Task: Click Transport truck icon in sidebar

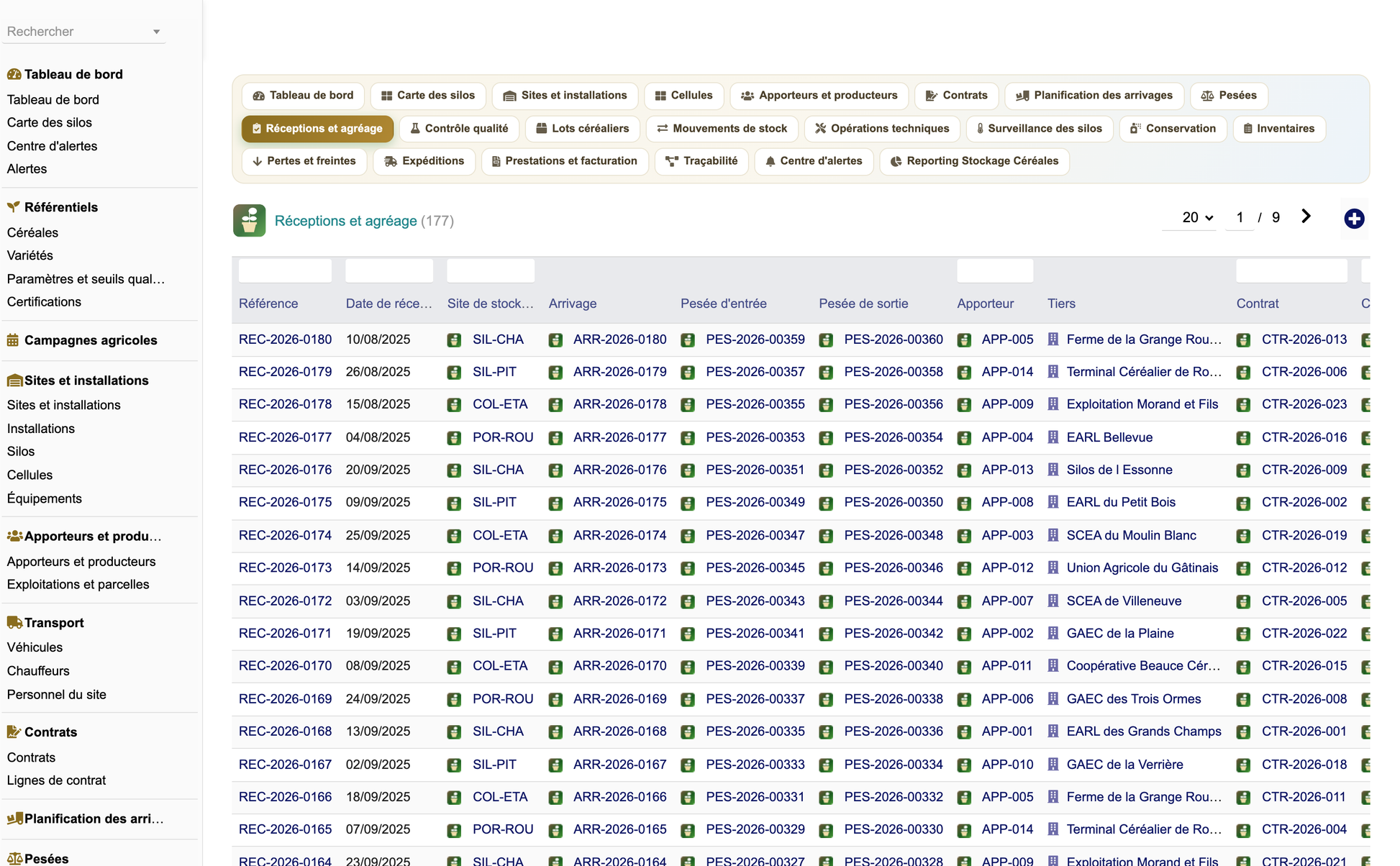Action: 14,623
